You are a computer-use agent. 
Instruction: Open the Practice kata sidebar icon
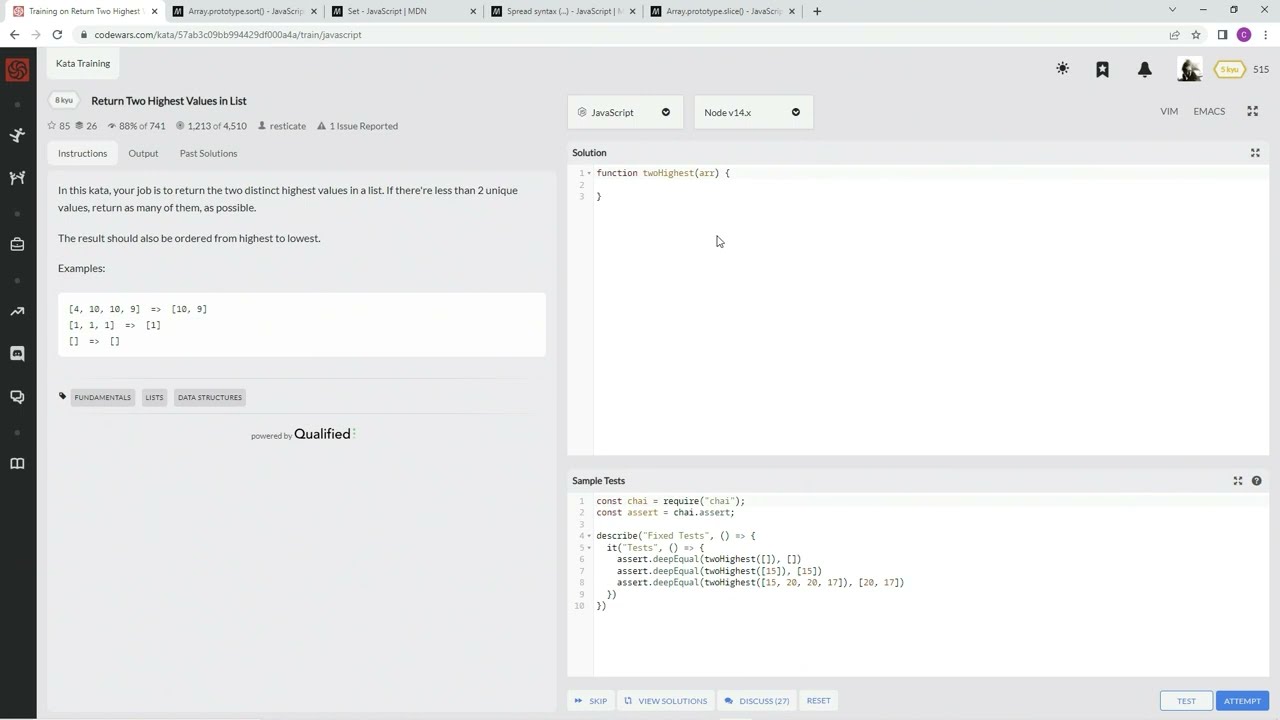click(17, 135)
